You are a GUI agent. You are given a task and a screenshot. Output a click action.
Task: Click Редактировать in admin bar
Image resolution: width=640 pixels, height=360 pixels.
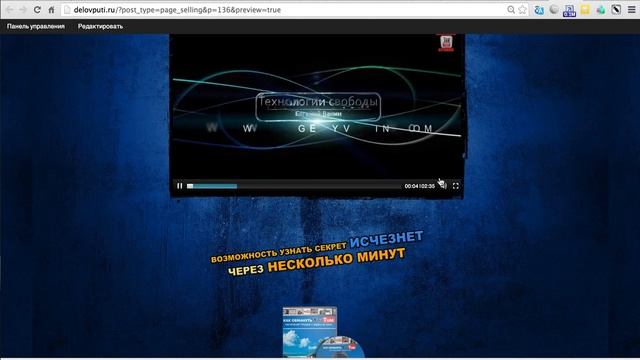tap(100, 26)
